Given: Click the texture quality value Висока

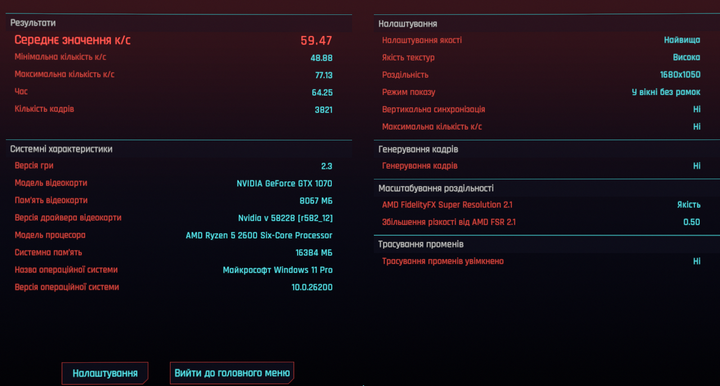Looking at the screenshot, I should pyautogui.click(x=686, y=57).
